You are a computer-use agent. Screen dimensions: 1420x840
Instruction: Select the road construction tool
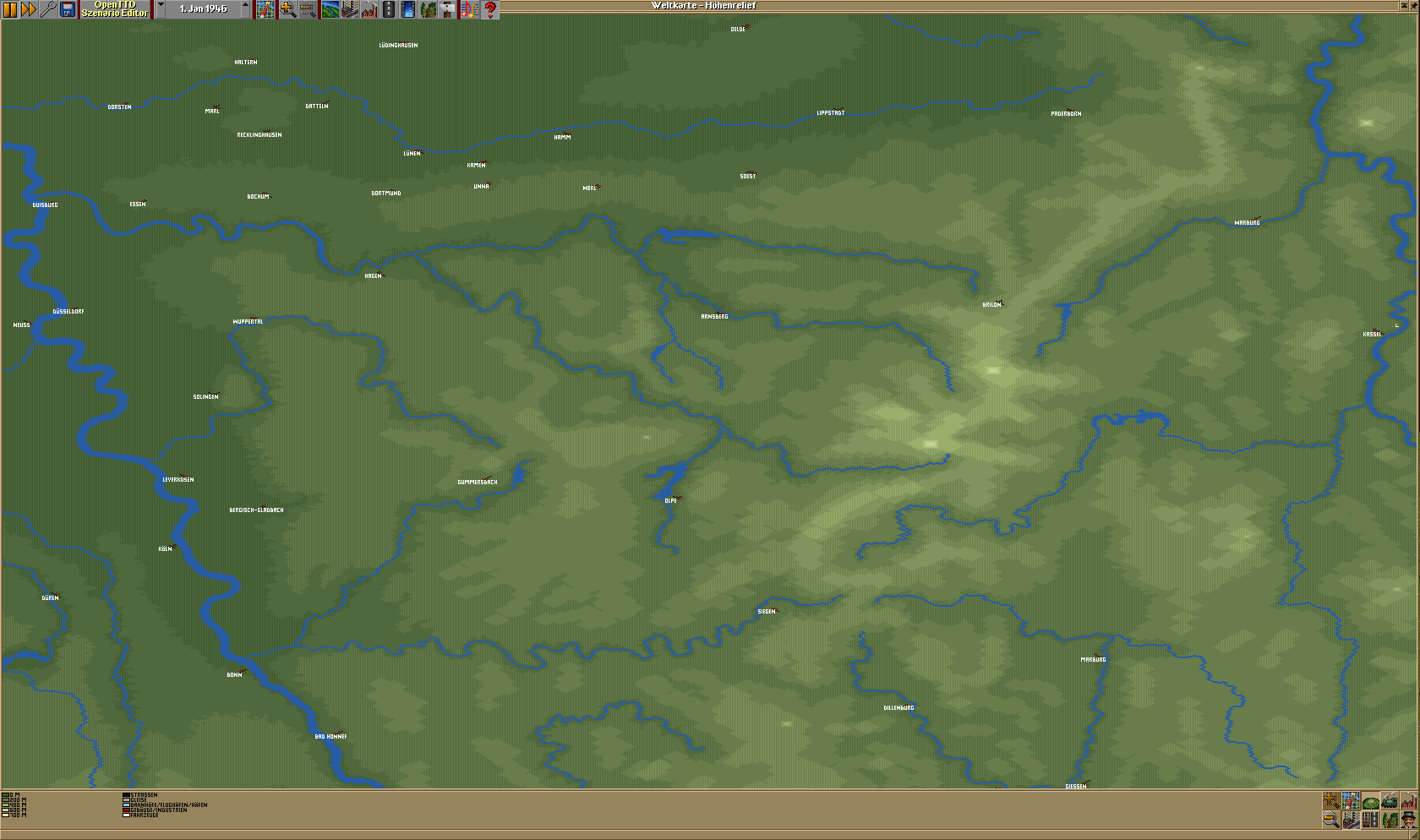tap(389, 9)
